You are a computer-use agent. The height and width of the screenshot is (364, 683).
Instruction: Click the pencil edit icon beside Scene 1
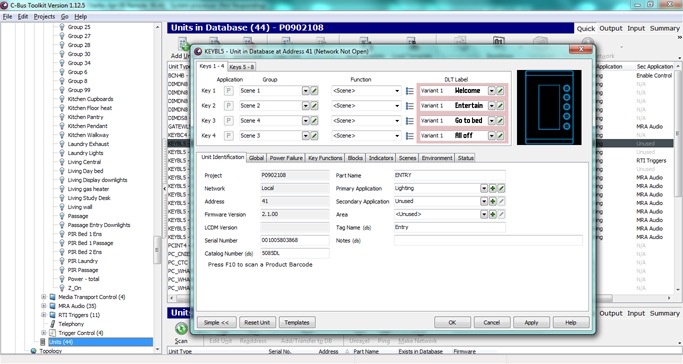point(314,91)
